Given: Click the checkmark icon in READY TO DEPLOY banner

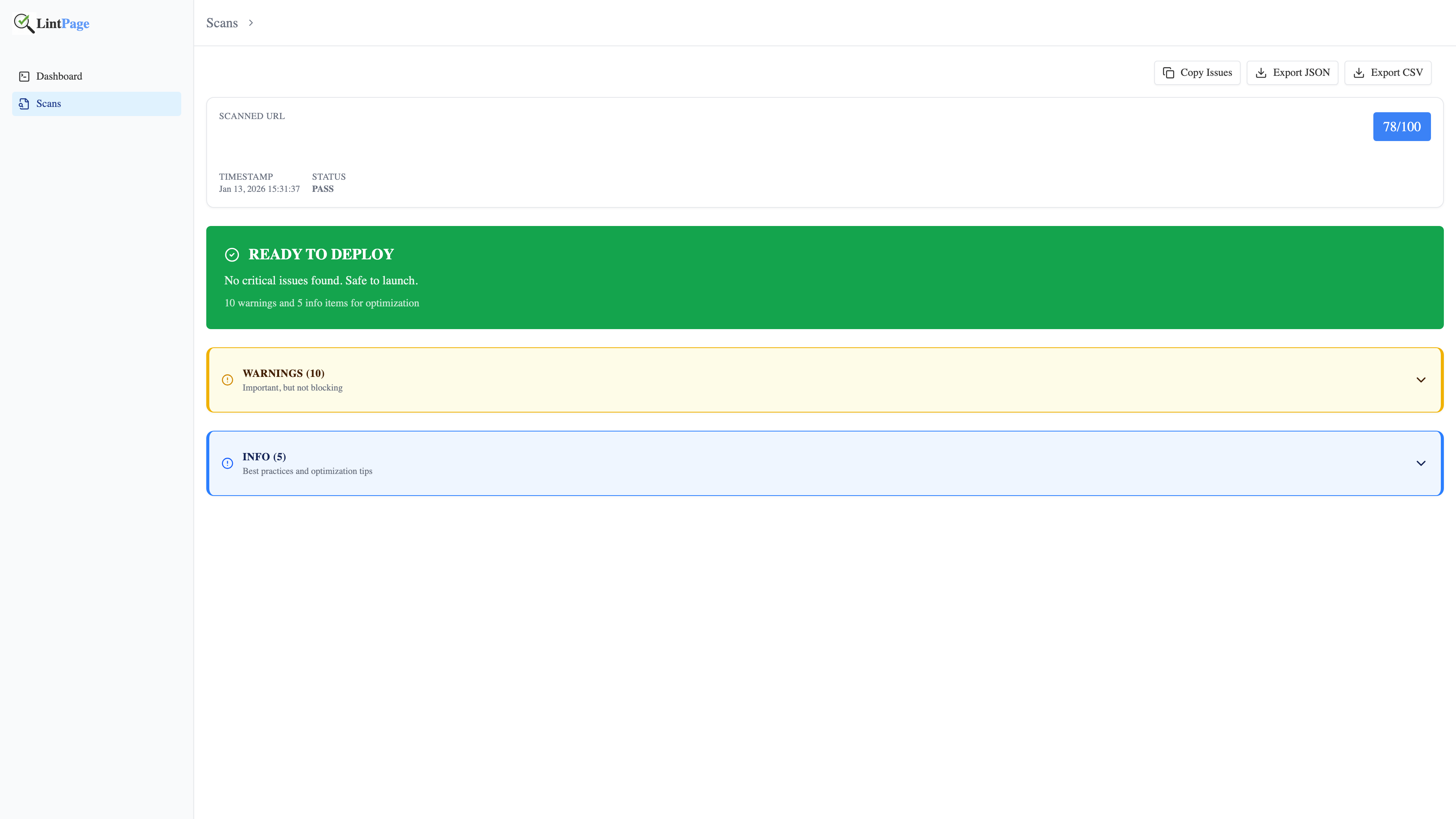Looking at the screenshot, I should tap(232, 254).
